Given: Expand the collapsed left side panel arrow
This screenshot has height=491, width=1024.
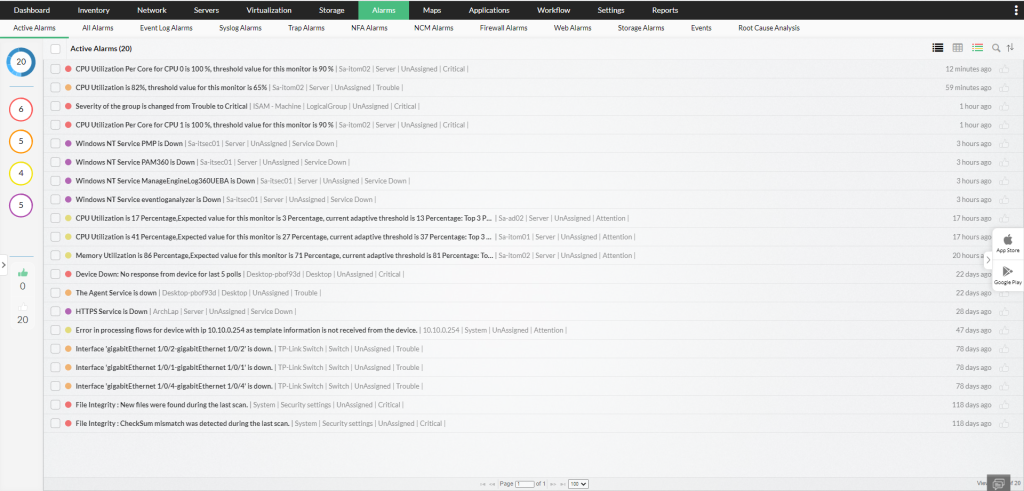Looking at the screenshot, I should pos(4,265).
